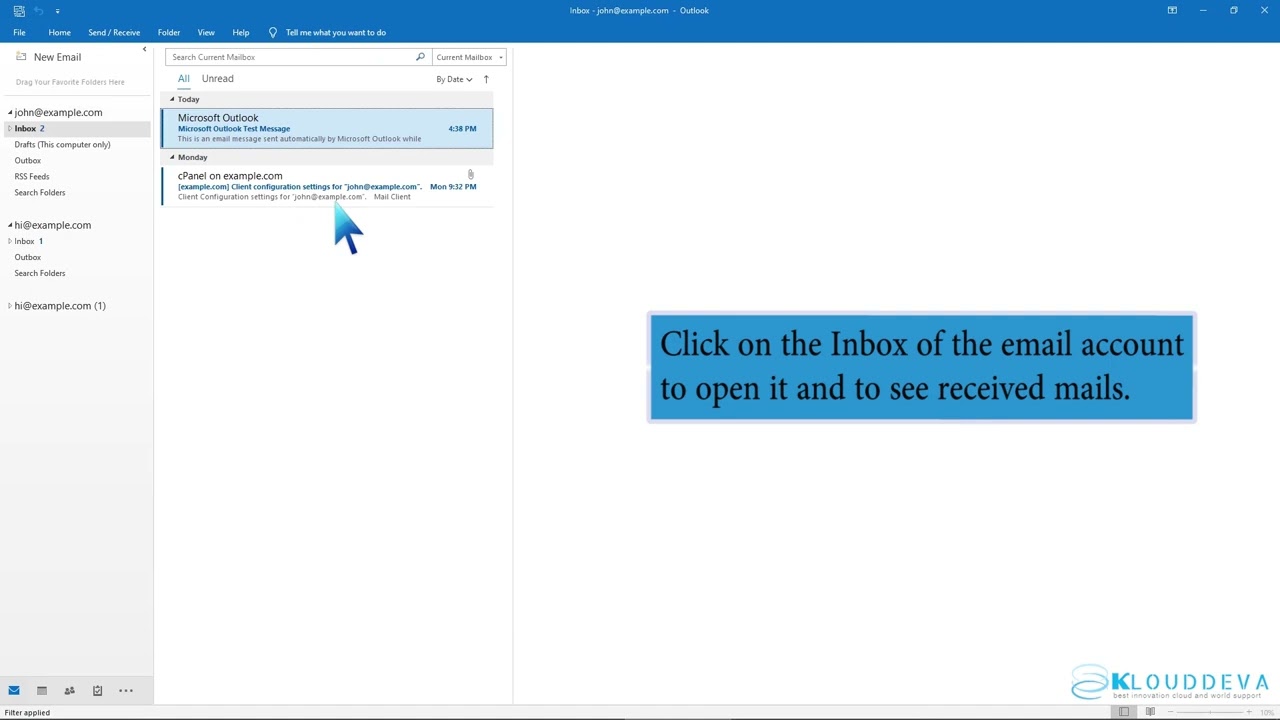Open Outbox under hi@example.com
Viewport: 1280px width, 720px height.
pos(28,257)
